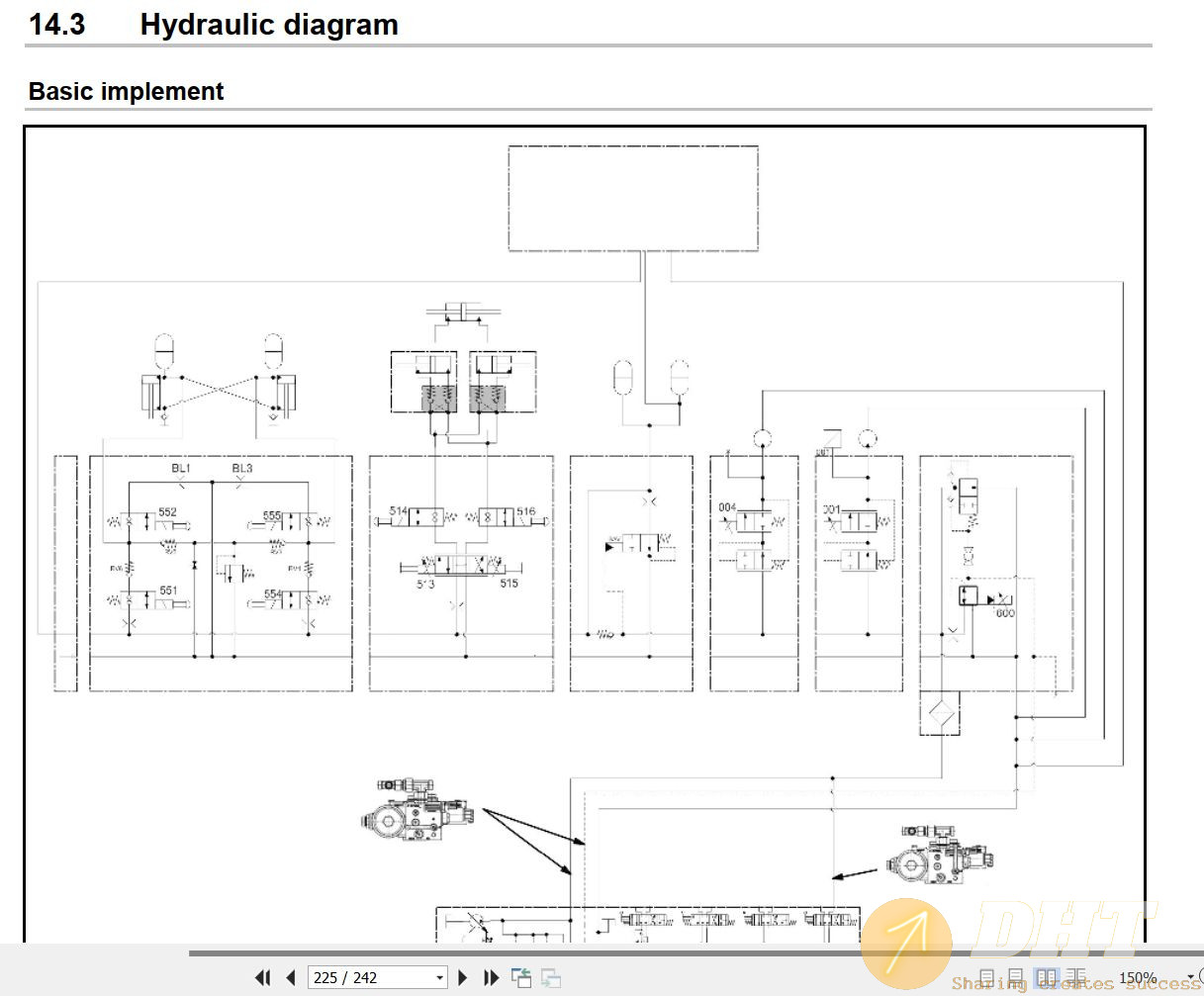The width and height of the screenshot is (1204, 996).
Task: Click valve label 515 in diagram
Action: coord(509,584)
